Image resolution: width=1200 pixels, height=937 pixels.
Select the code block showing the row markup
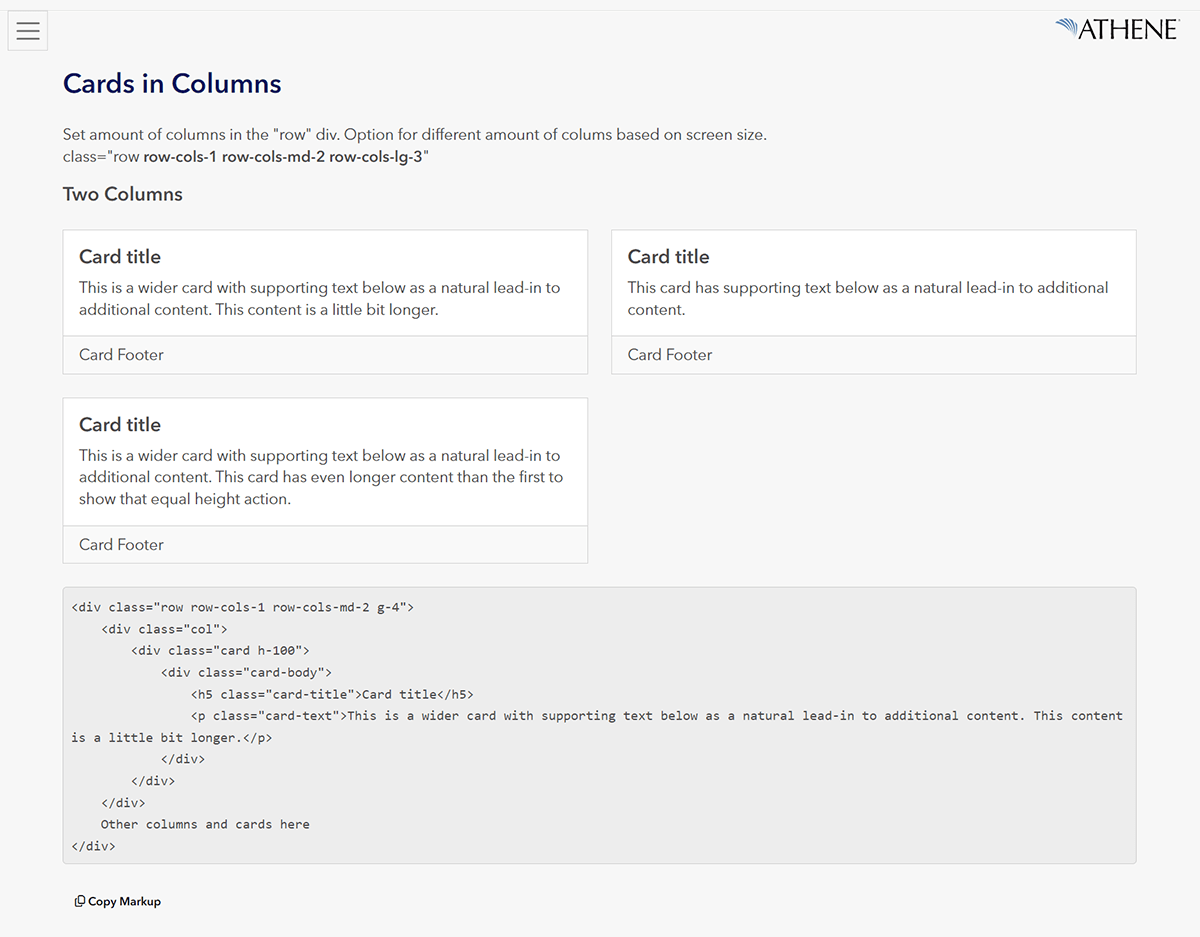click(x=599, y=725)
